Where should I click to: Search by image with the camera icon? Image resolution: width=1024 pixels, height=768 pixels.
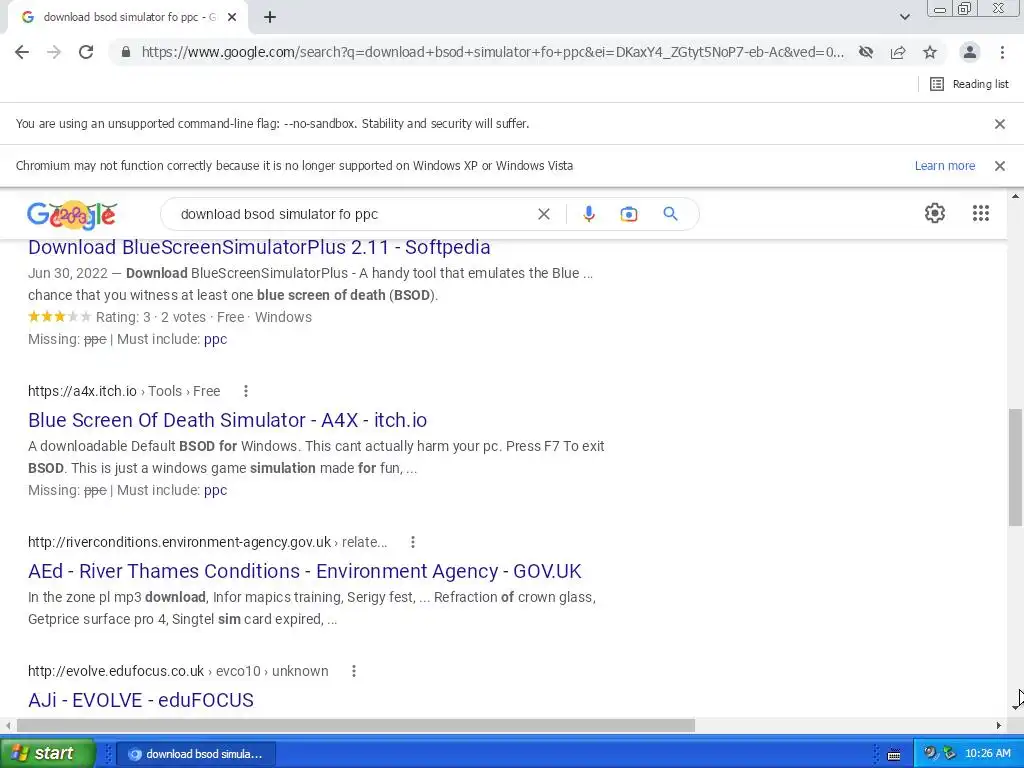629,214
